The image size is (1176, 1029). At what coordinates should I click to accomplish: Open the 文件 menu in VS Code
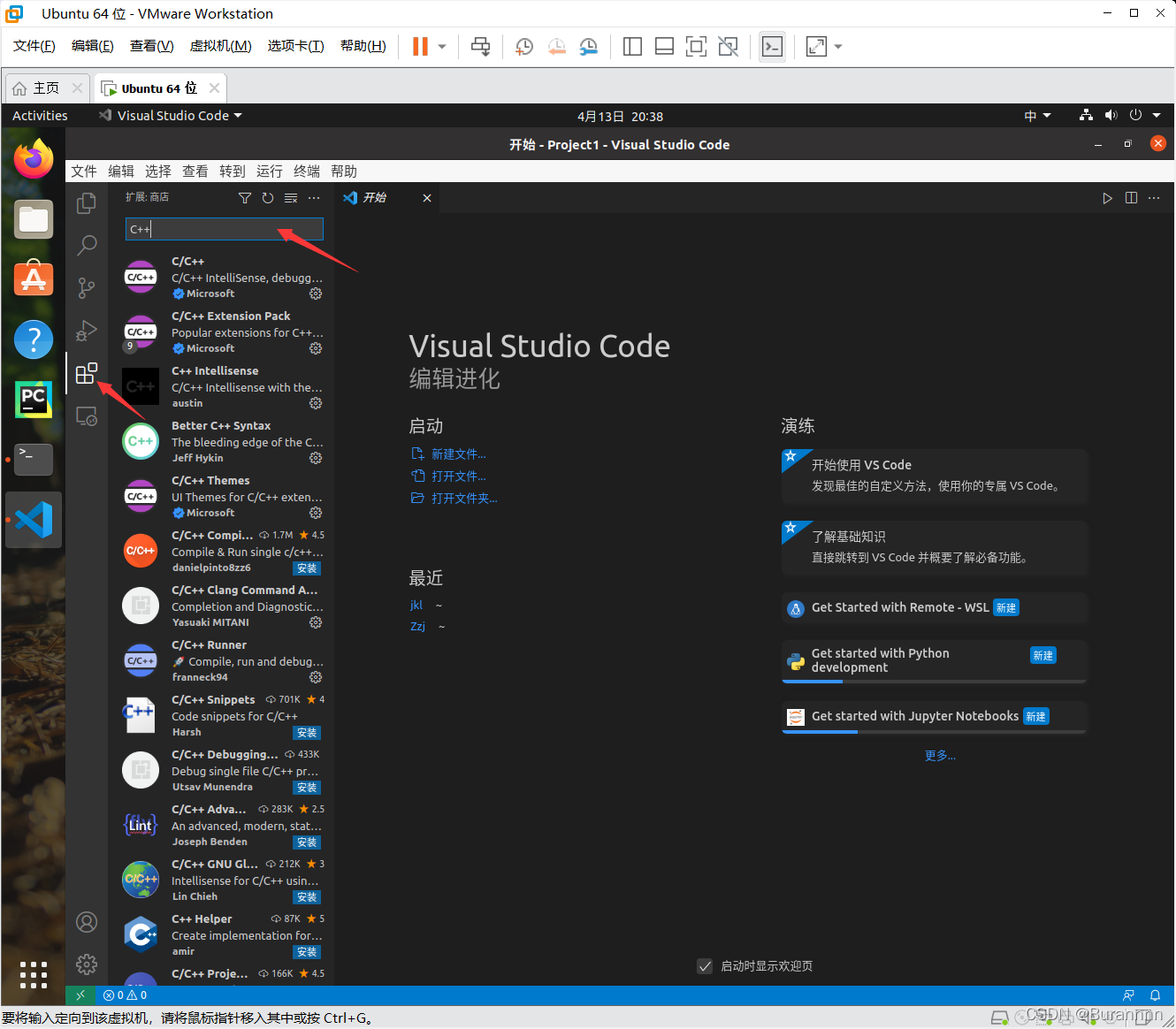click(x=84, y=171)
